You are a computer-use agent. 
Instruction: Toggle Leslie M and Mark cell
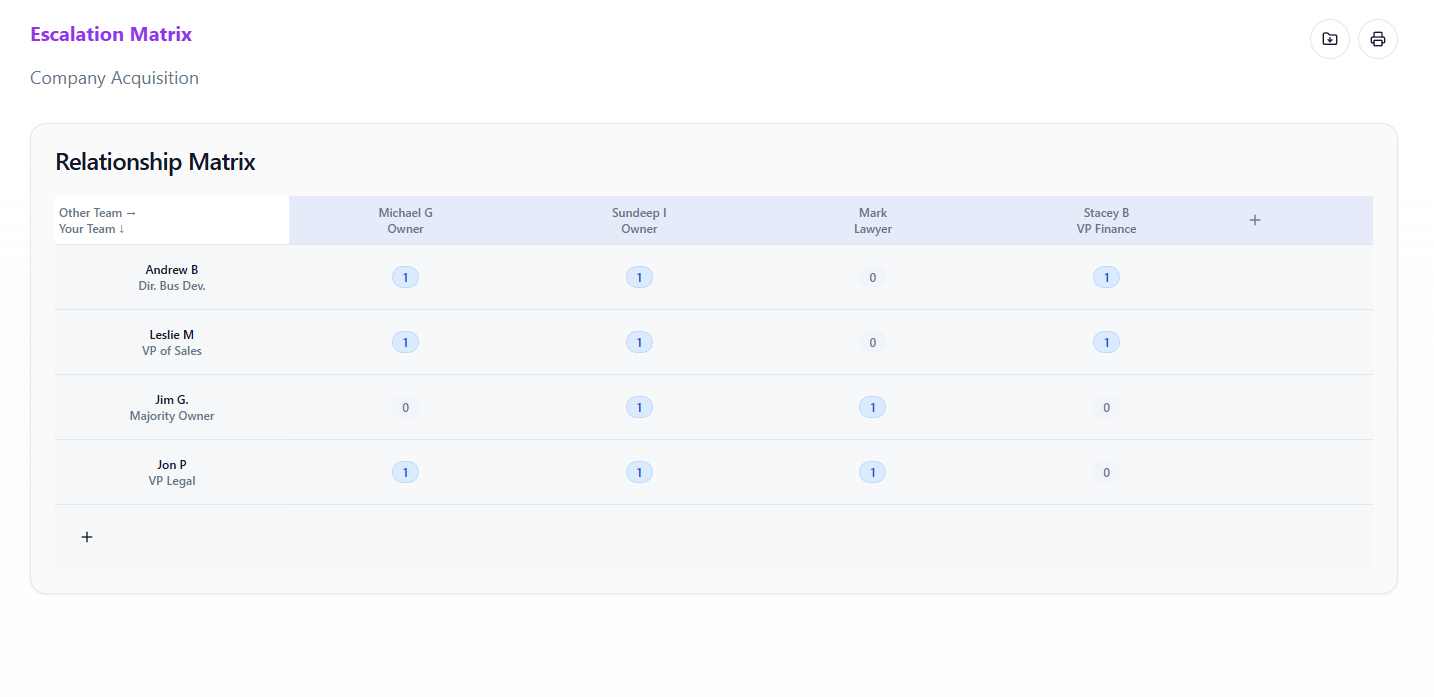click(872, 342)
